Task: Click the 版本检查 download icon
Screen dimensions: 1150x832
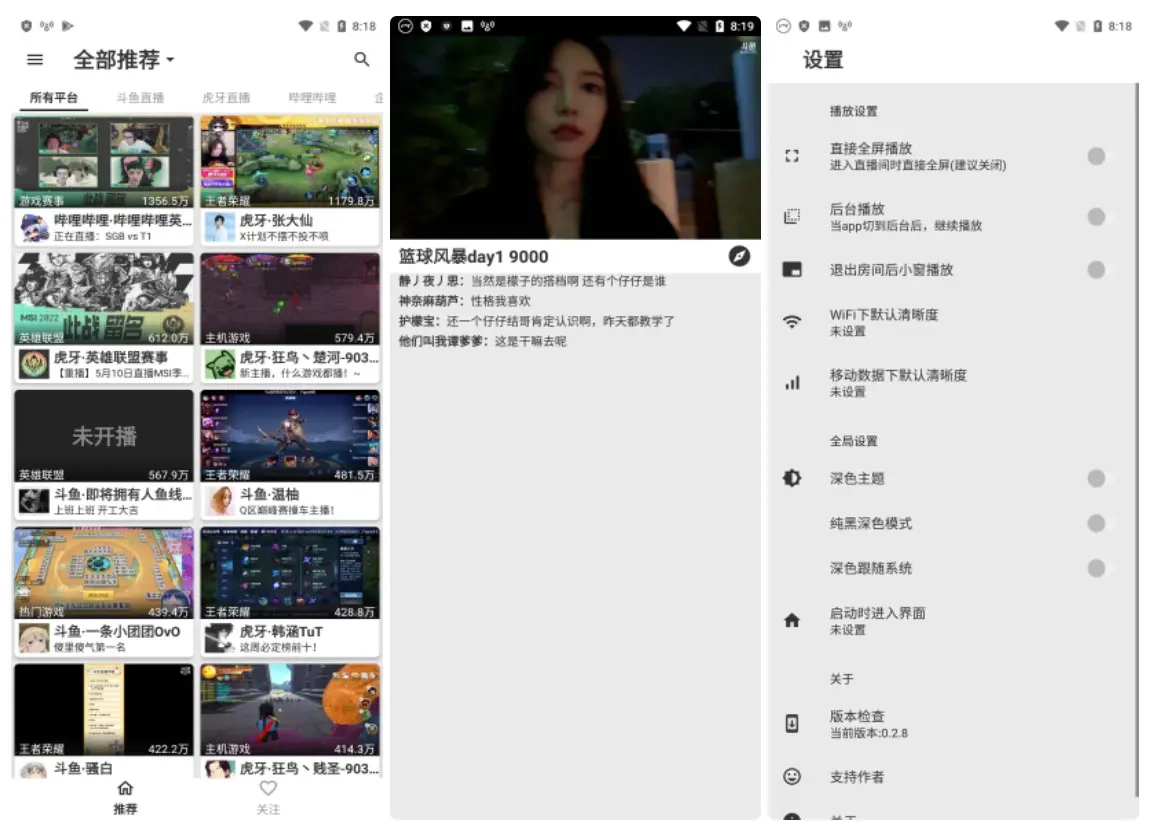Action: (x=792, y=724)
